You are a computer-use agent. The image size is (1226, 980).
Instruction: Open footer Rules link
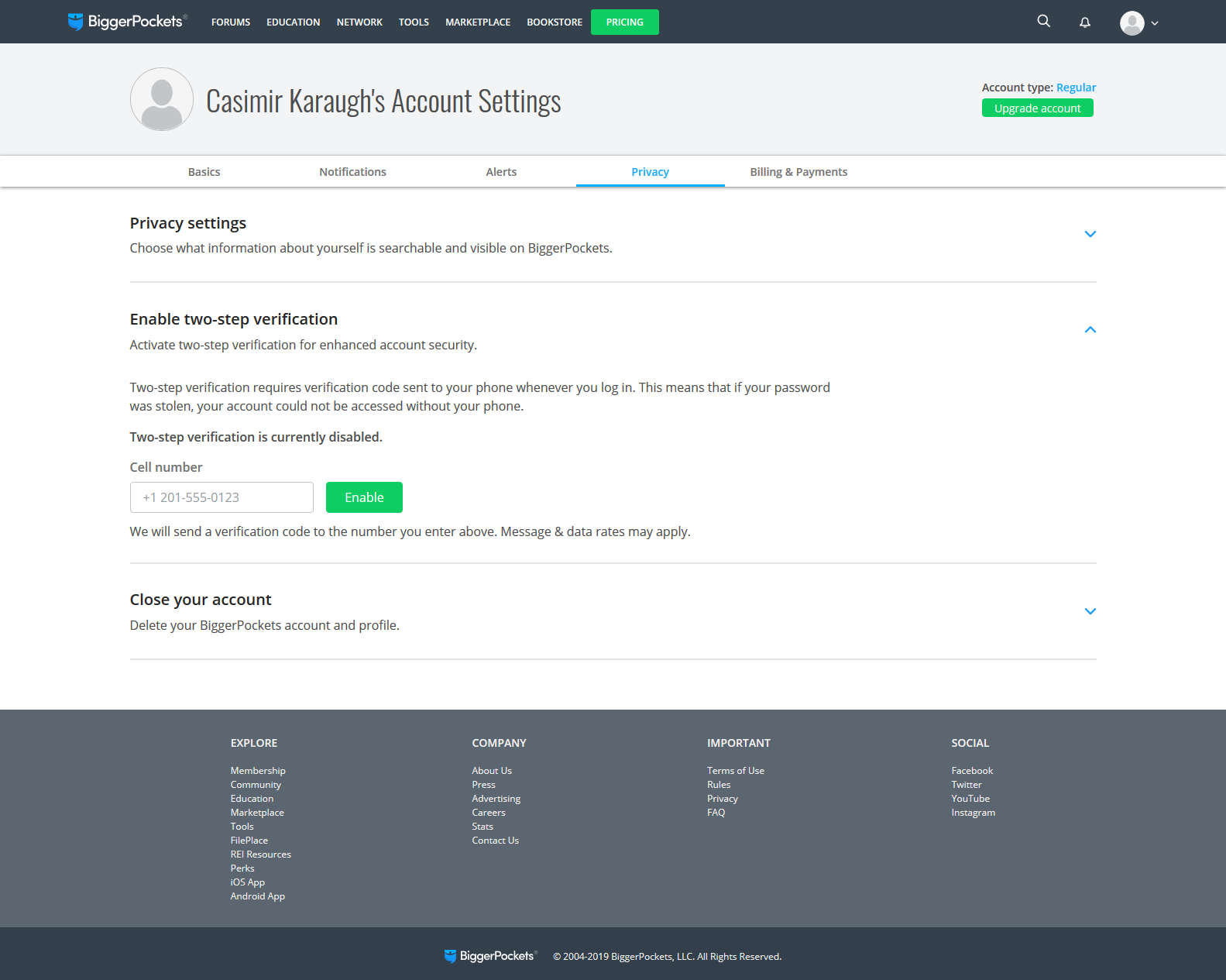coord(719,785)
